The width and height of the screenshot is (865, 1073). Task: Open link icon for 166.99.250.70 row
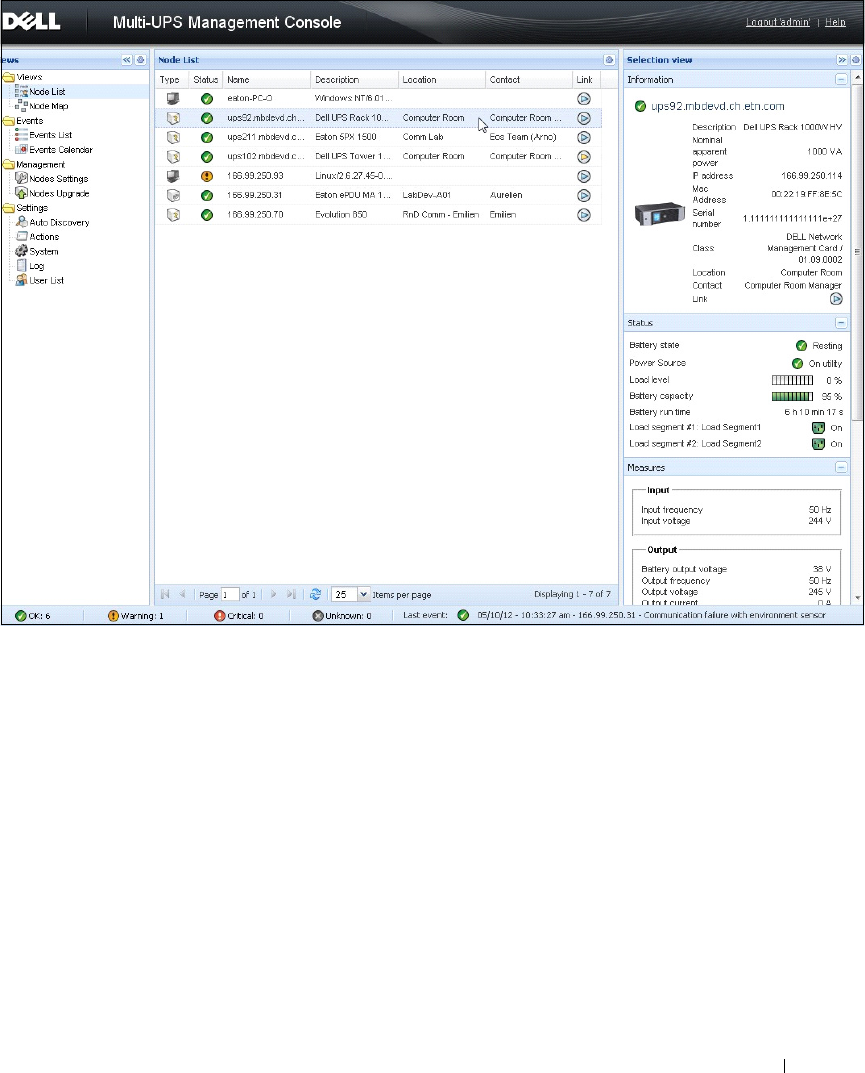(584, 215)
